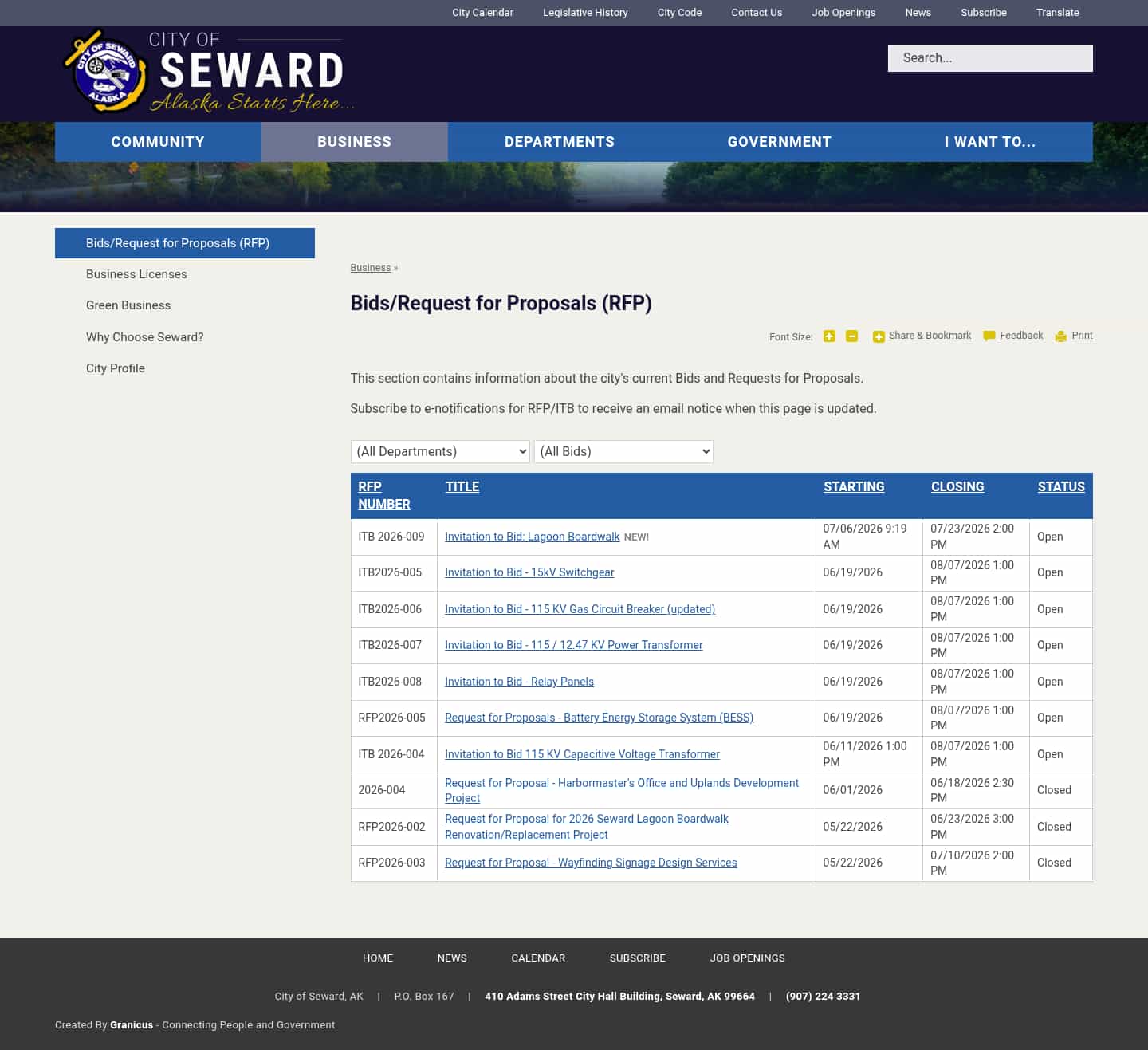This screenshot has width=1148, height=1050.
Task: Click the SEWARD site title banner
Action: [252, 70]
